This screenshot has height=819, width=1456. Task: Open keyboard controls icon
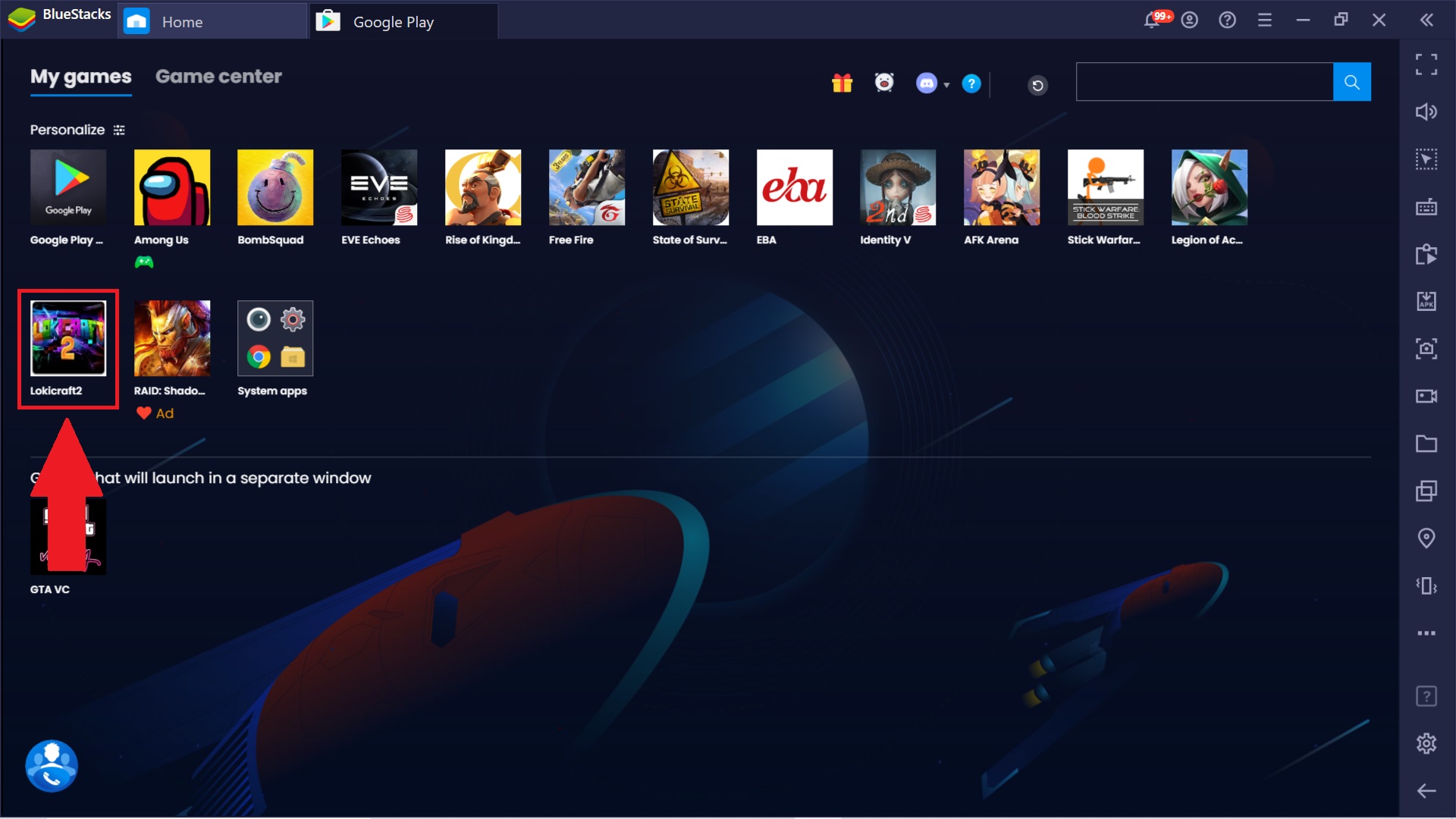click(1426, 207)
